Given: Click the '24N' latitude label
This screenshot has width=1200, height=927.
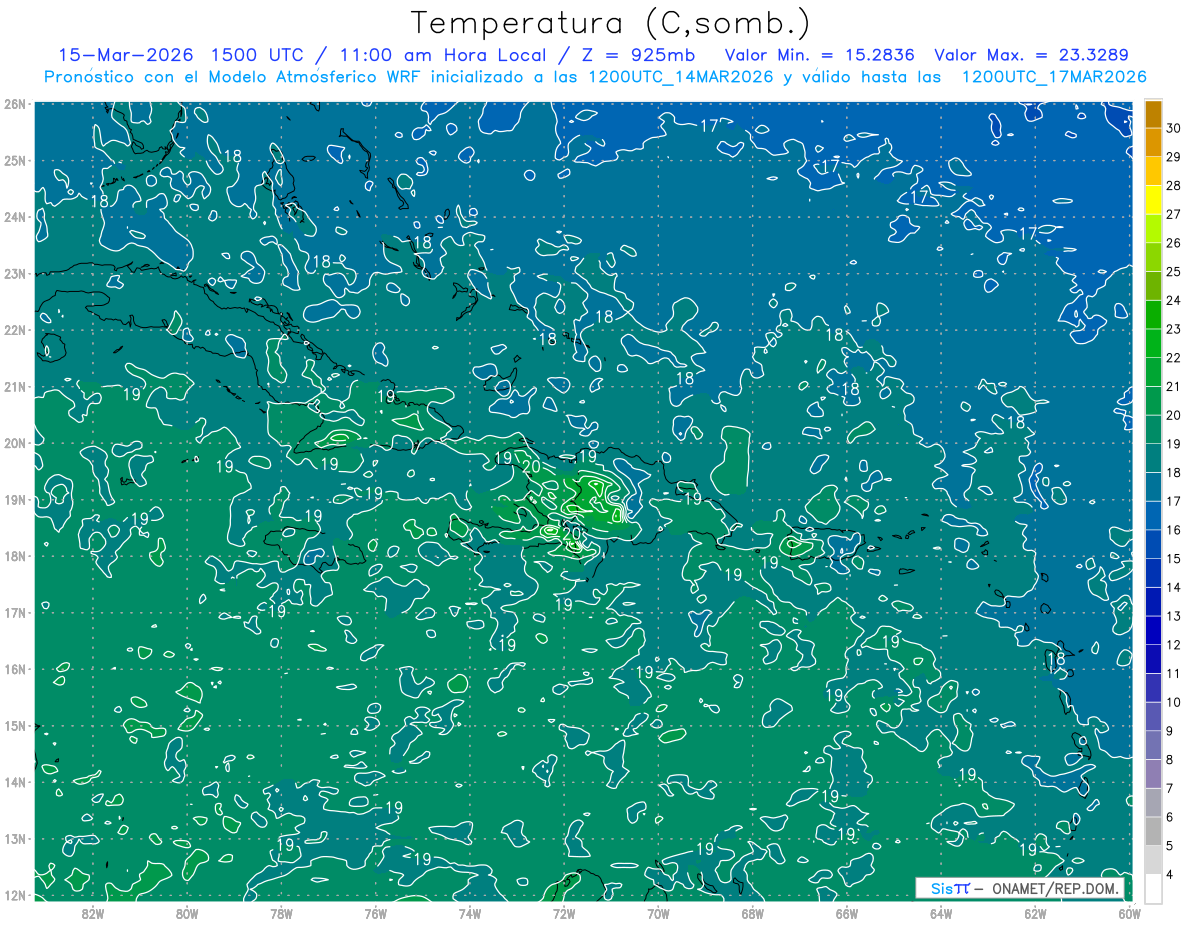Looking at the screenshot, I should tap(14, 217).
